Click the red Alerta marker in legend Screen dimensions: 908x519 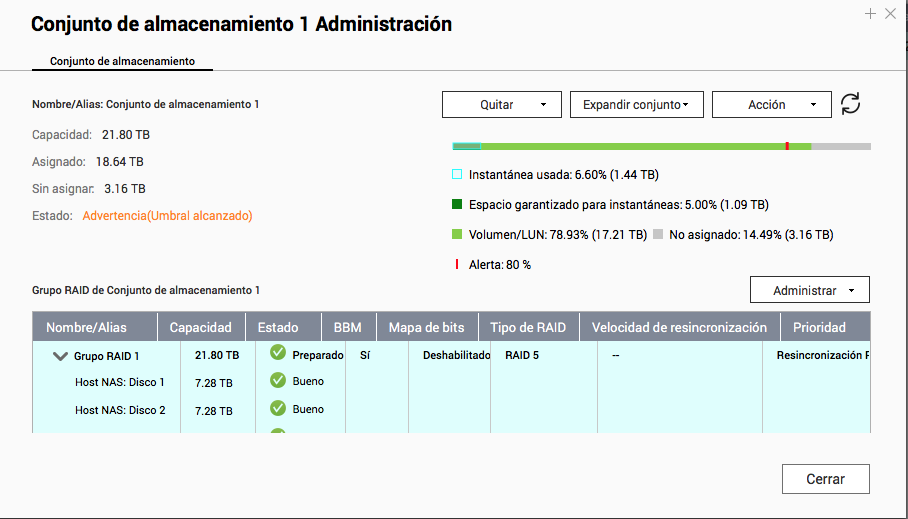[x=457, y=265]
